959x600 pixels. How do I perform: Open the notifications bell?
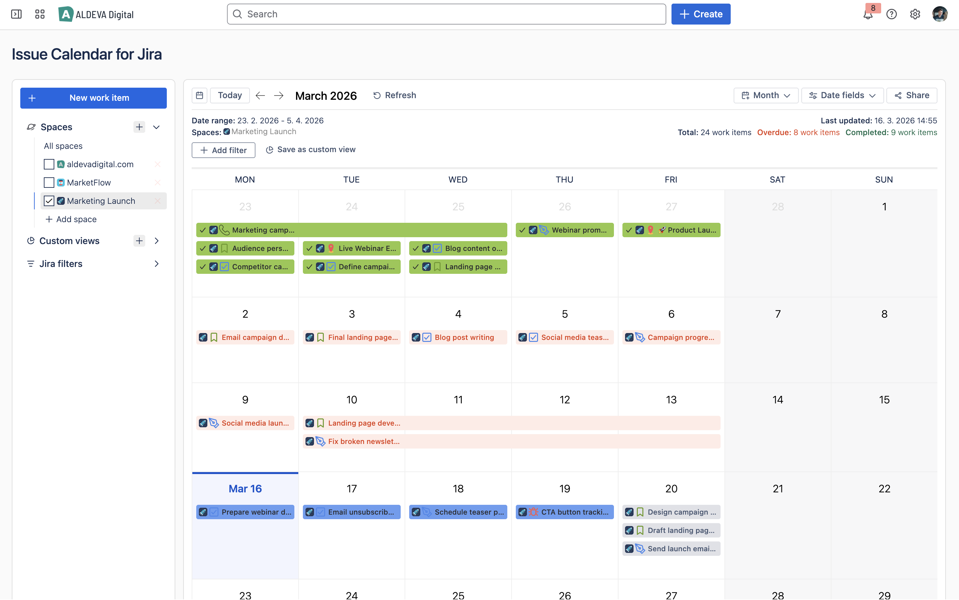pos(868,14)
